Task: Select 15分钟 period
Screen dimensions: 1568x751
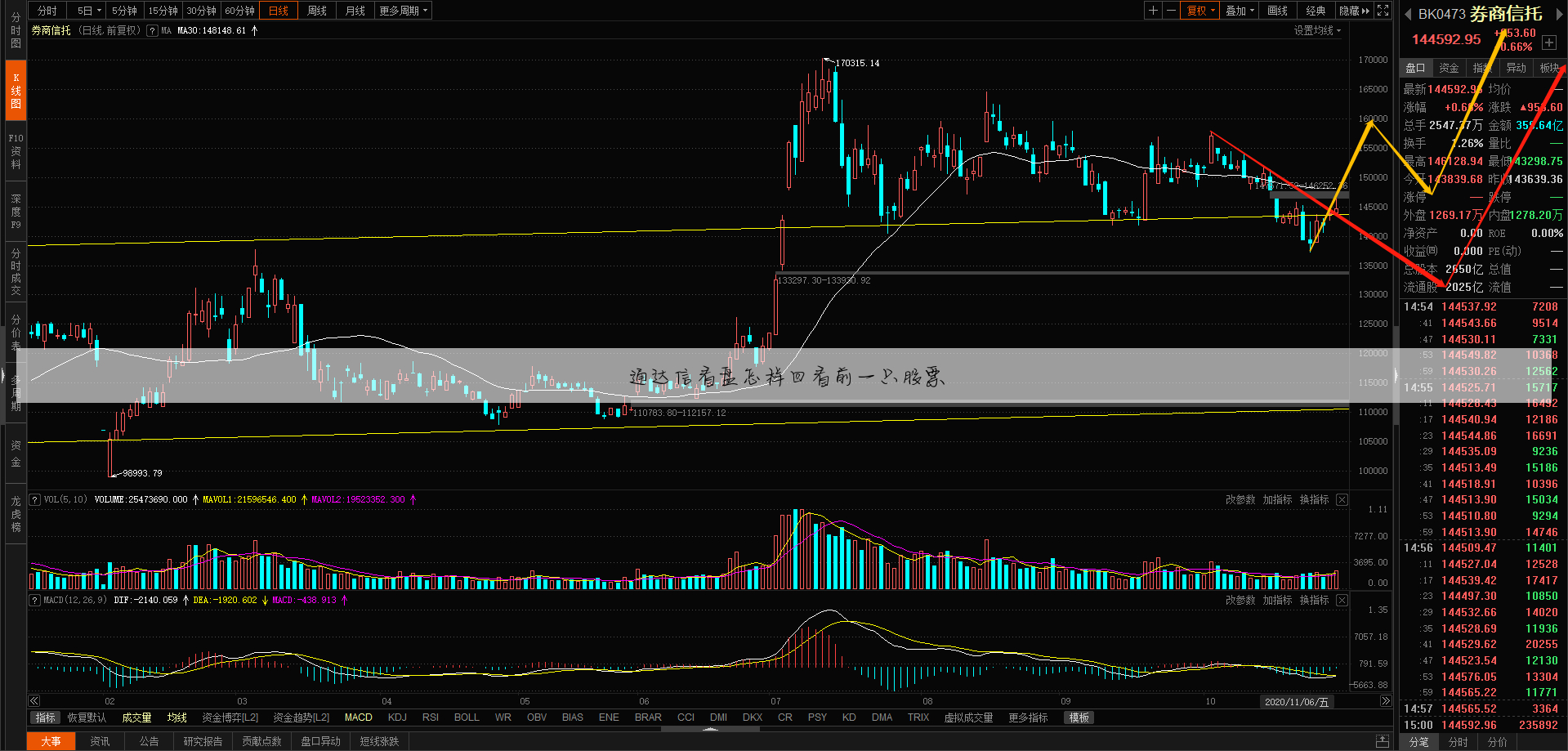Action: [x=163, y=11]
